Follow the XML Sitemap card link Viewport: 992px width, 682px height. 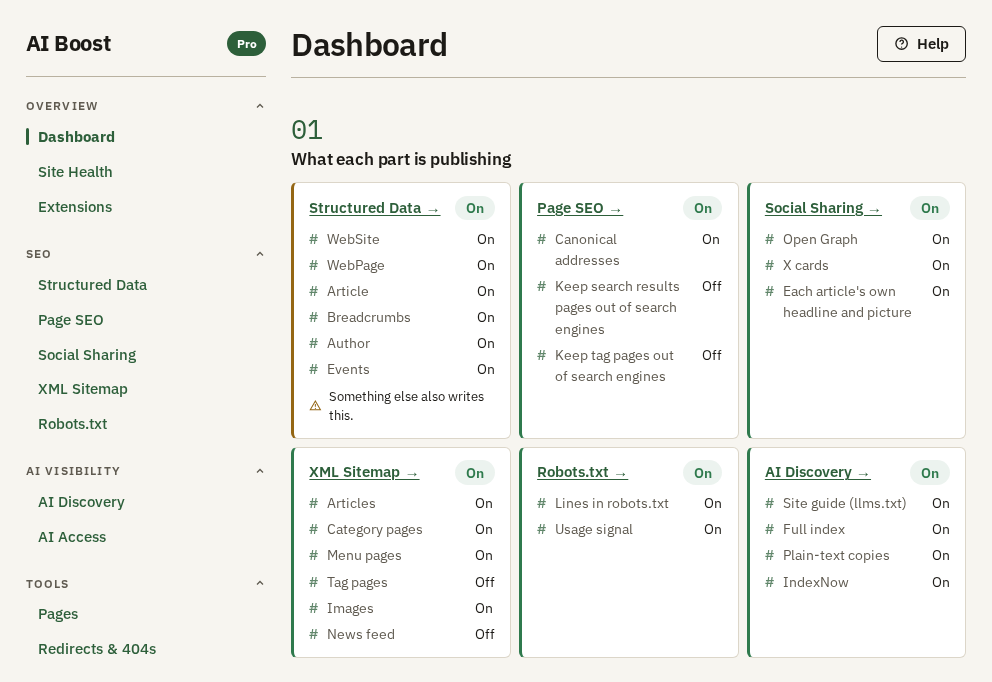pos(364,473)
